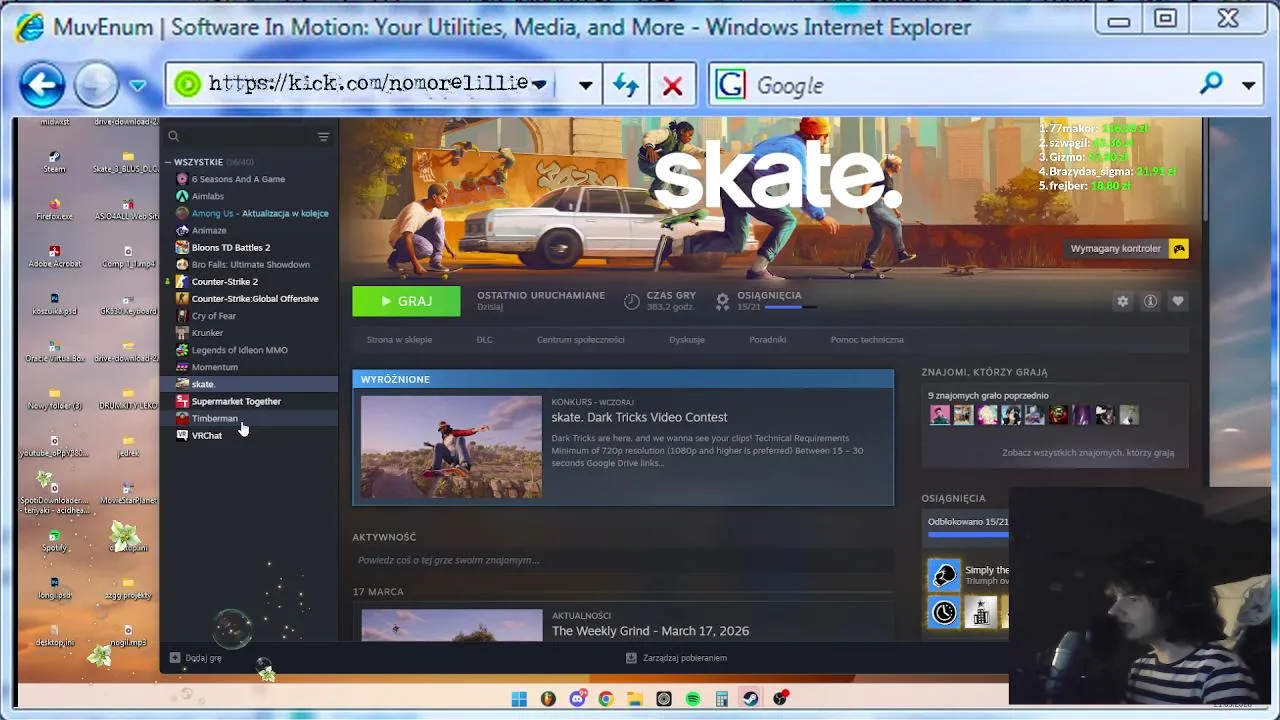Select the Firefox.exe desktop icon
Viewport: 1280px width, 720px height.
click(54, 209)
